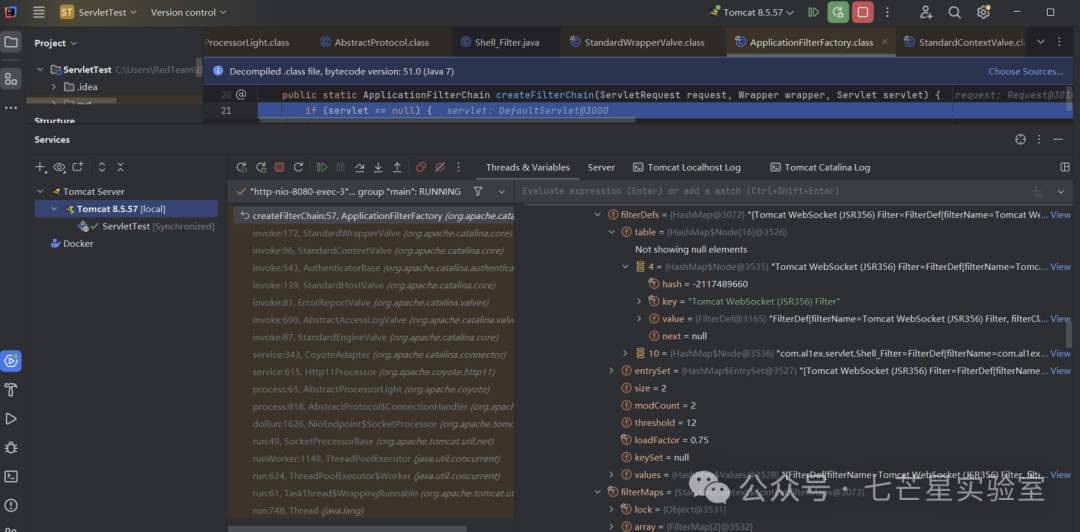This screenshot has width=1080, height=532.
Task: Rerun the Tomcat server in debugger toolbar
Action: coord(242,167)
